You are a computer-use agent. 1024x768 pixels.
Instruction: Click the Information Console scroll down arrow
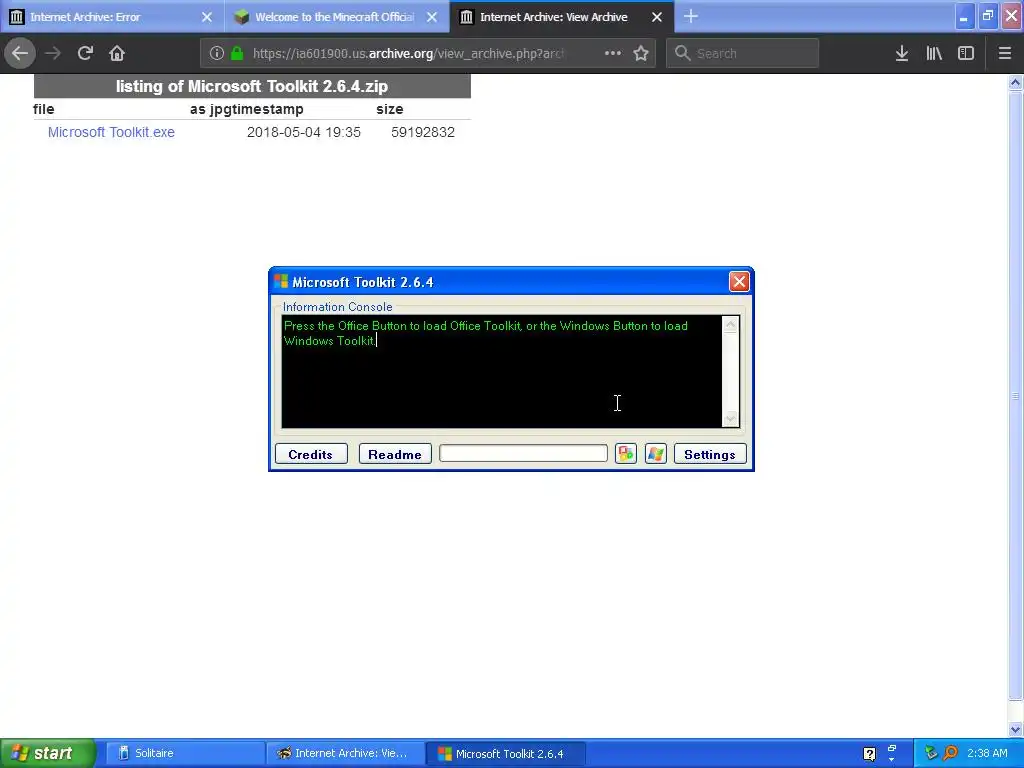[x=730, y=418]
